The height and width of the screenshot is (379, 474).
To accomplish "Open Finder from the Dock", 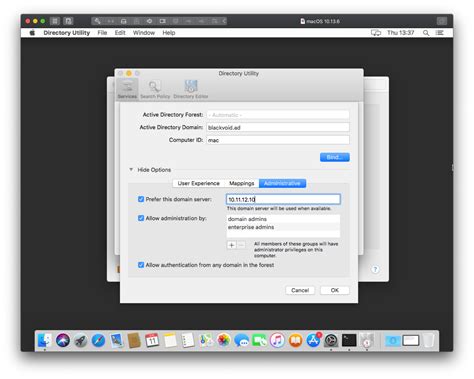I will click(x=44, y=340).
